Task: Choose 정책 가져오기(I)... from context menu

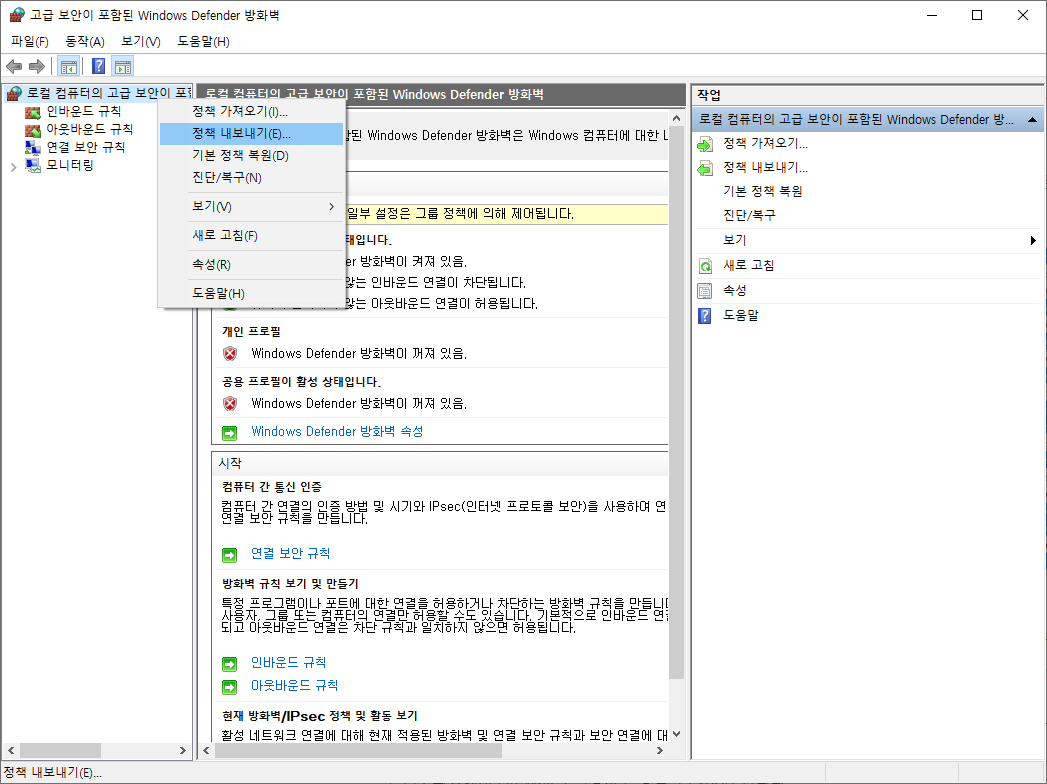Action: [x=252, y=111]
